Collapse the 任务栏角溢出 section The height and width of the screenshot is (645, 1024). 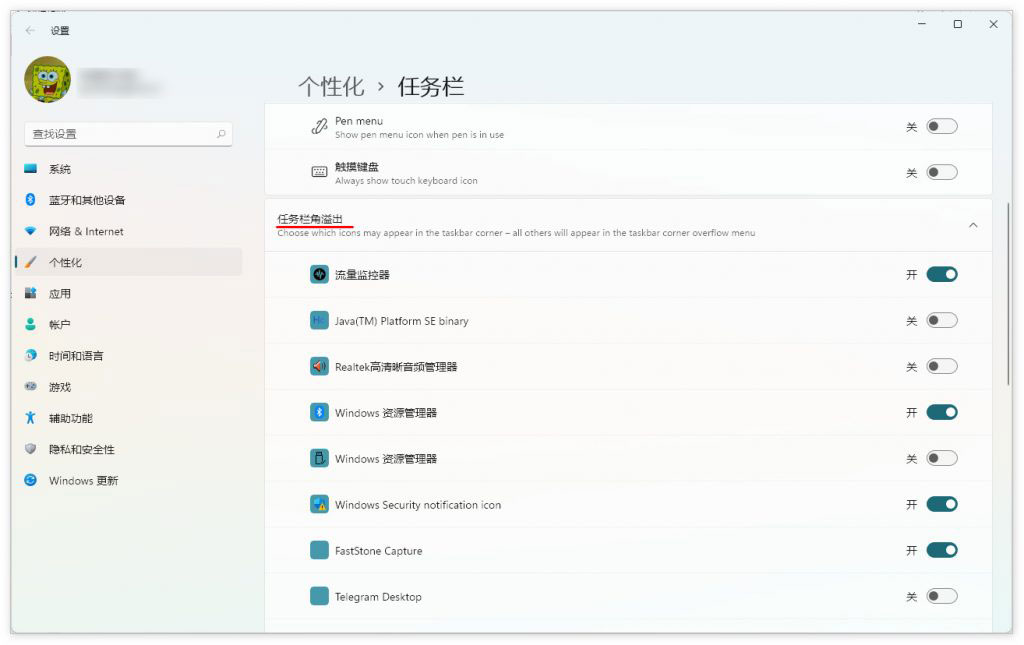973,225
